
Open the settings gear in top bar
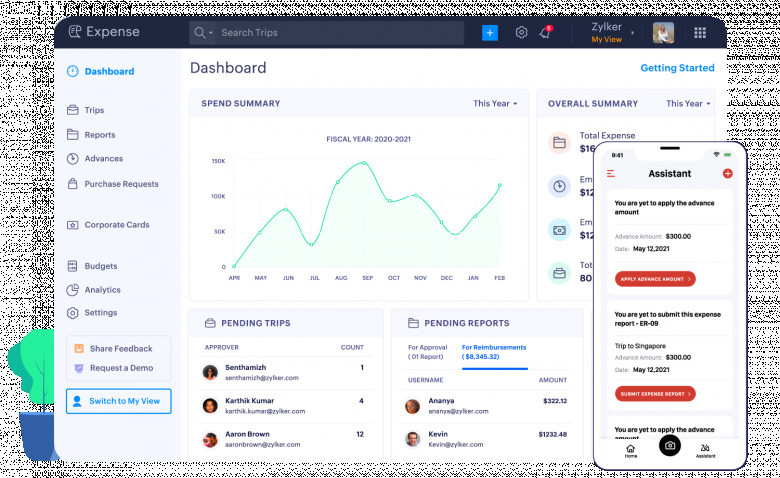pyautogui.click(x=521, y=33)
